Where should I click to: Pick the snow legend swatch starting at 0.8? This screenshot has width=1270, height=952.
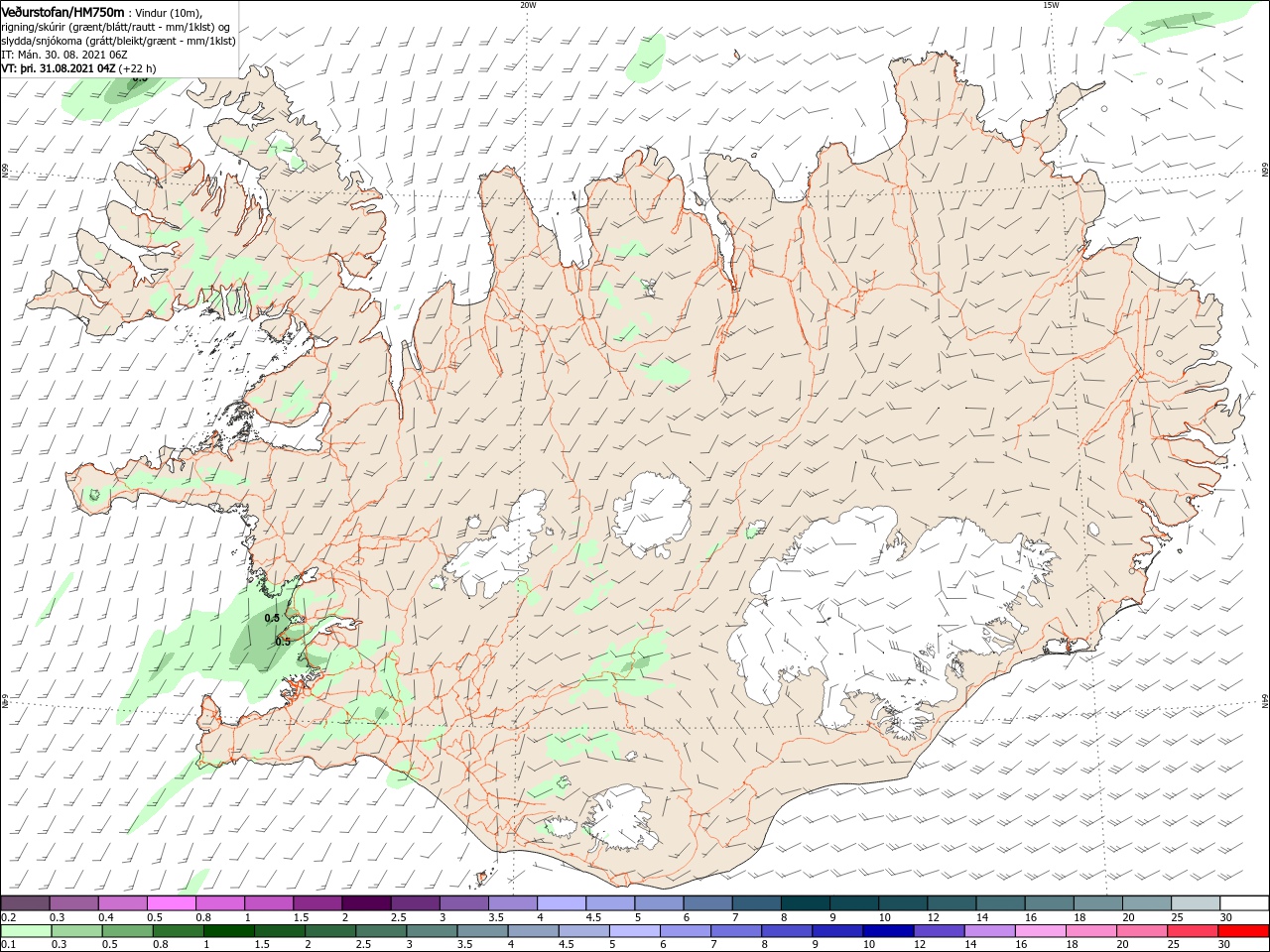[219, 902]
